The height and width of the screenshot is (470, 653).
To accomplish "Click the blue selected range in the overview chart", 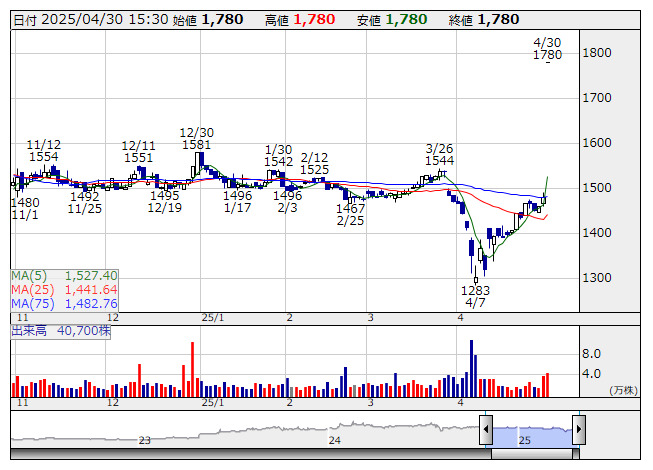I will pos(532,436).
